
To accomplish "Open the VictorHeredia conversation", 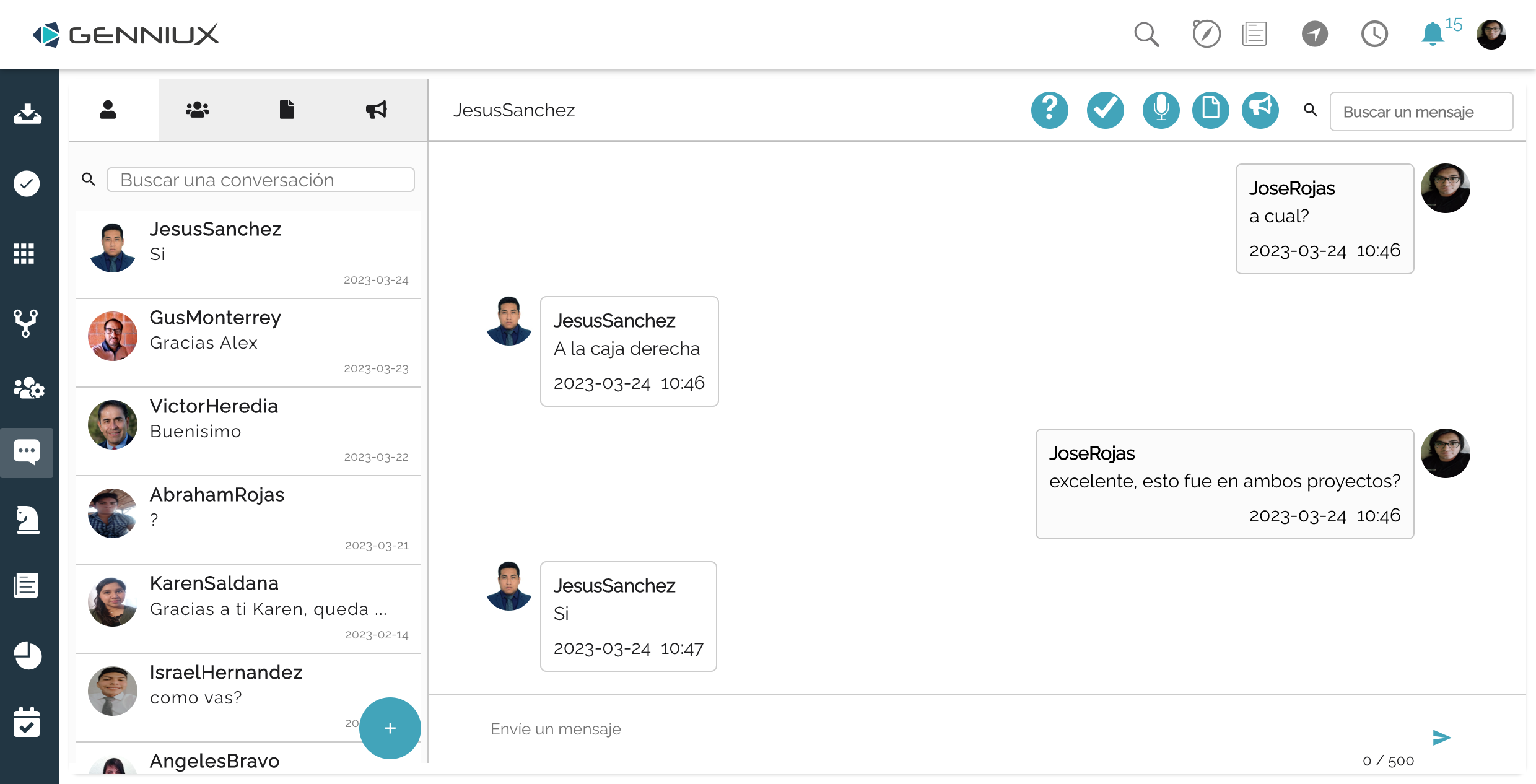I will point(248,432).
